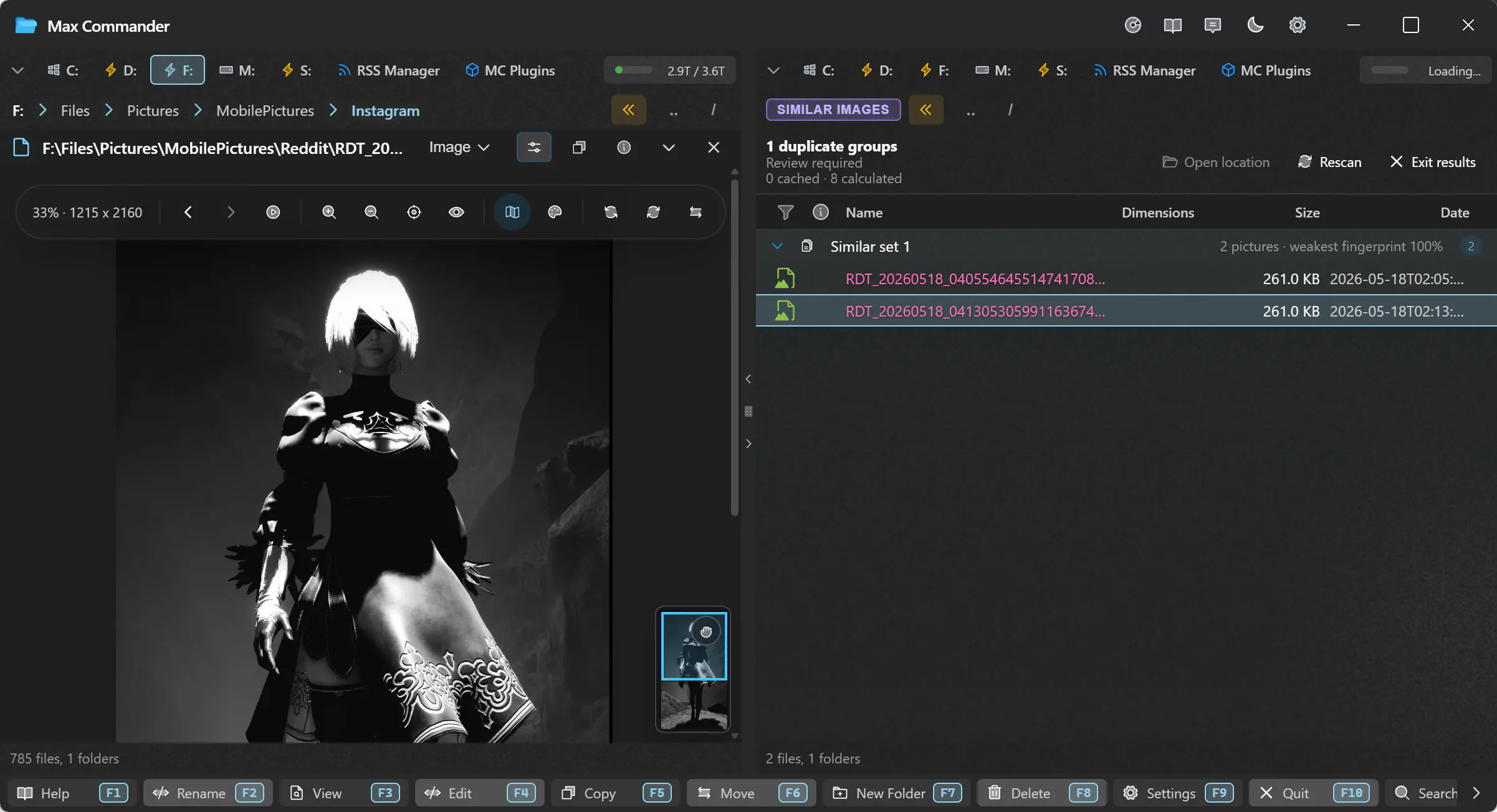Screen dimensions: 1497x812
Task: Zoom out of the previewed image
Action: pos(371,213)
